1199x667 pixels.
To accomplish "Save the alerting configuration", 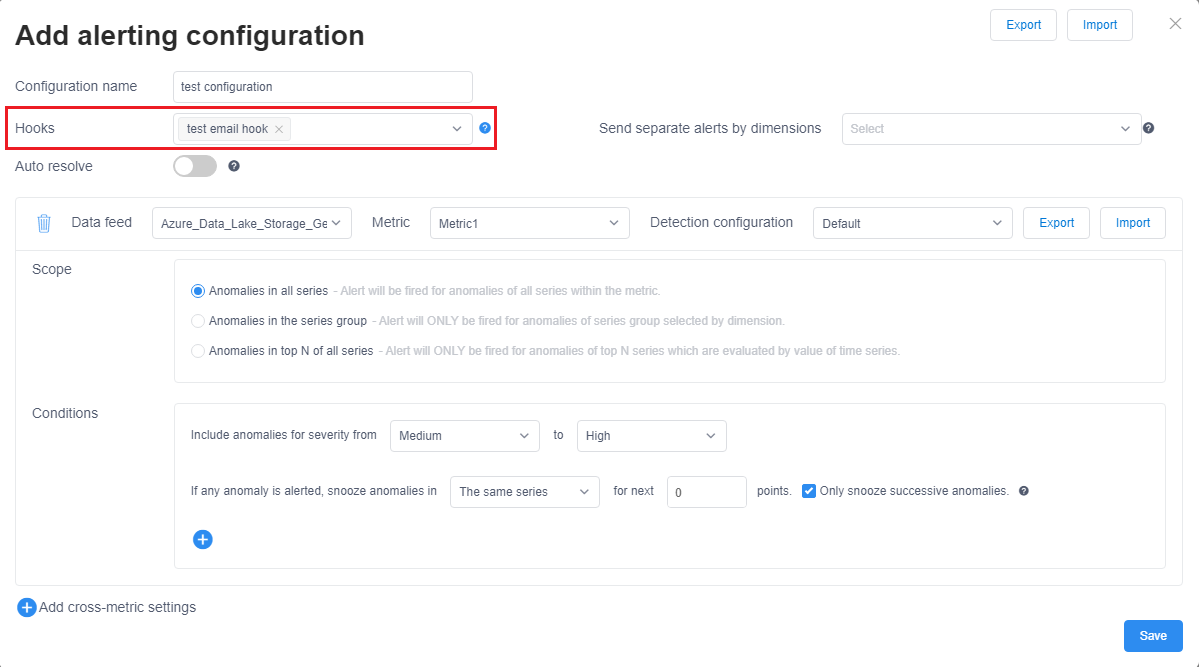I will pyautogui.click(x=1153, y=636).
